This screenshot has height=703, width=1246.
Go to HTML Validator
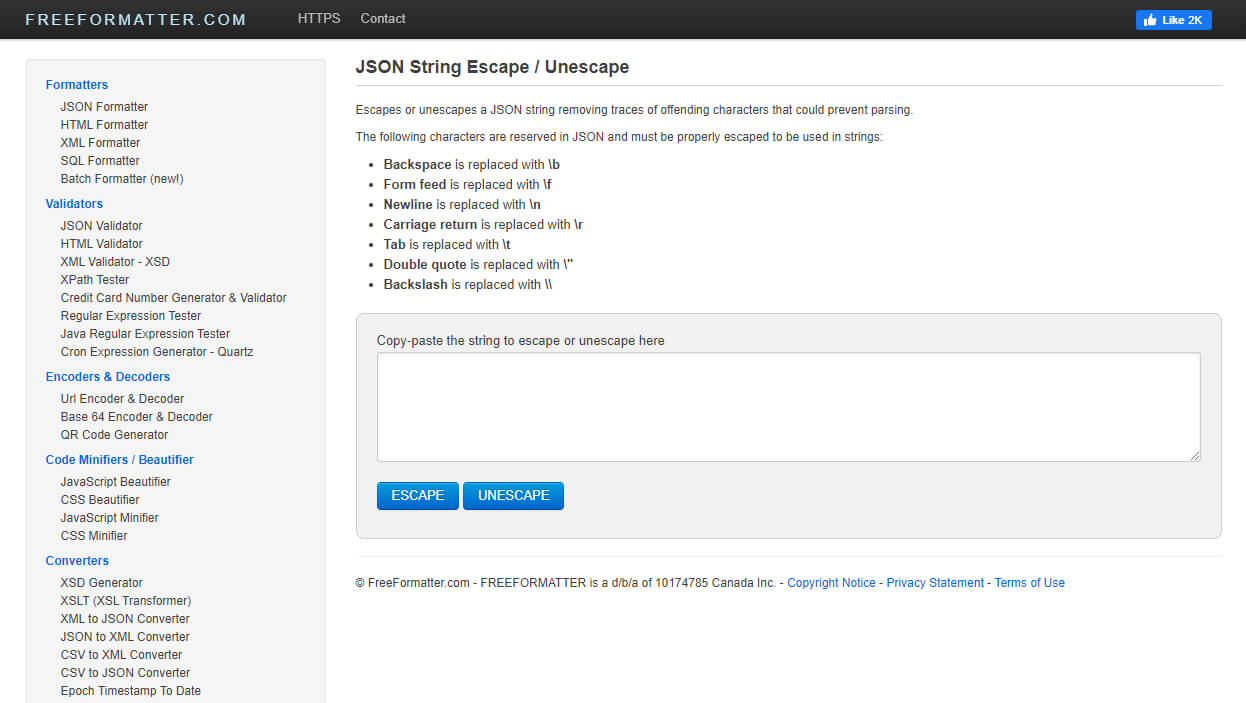(x=101, y=244)
